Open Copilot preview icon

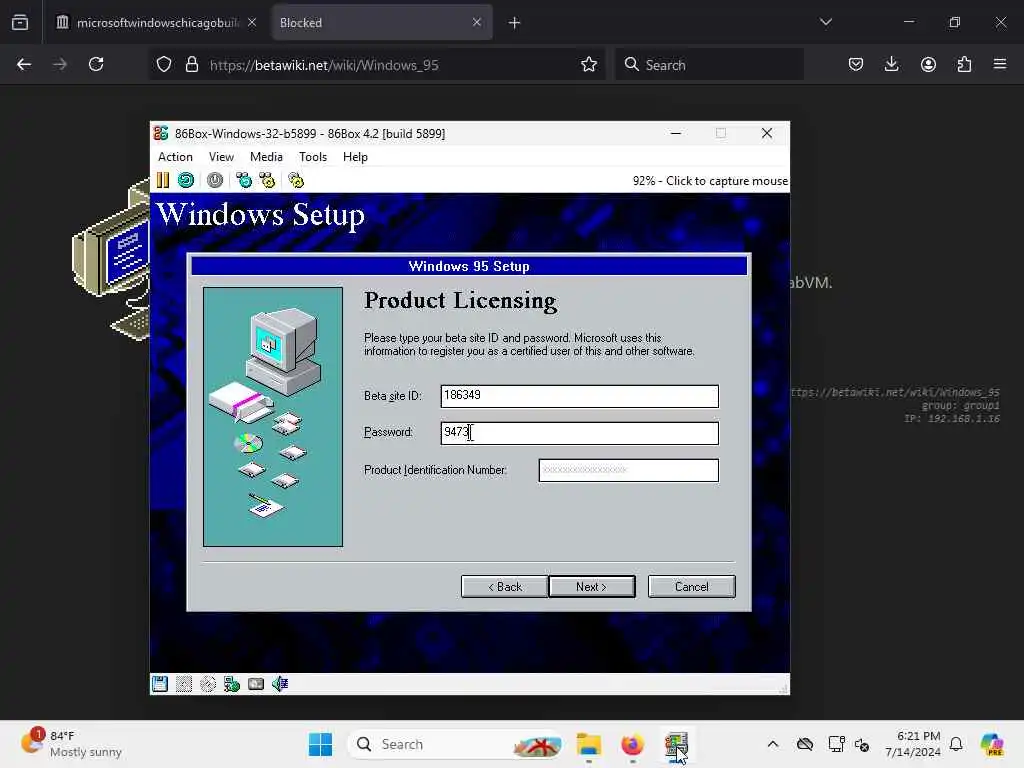pos(993,744)
